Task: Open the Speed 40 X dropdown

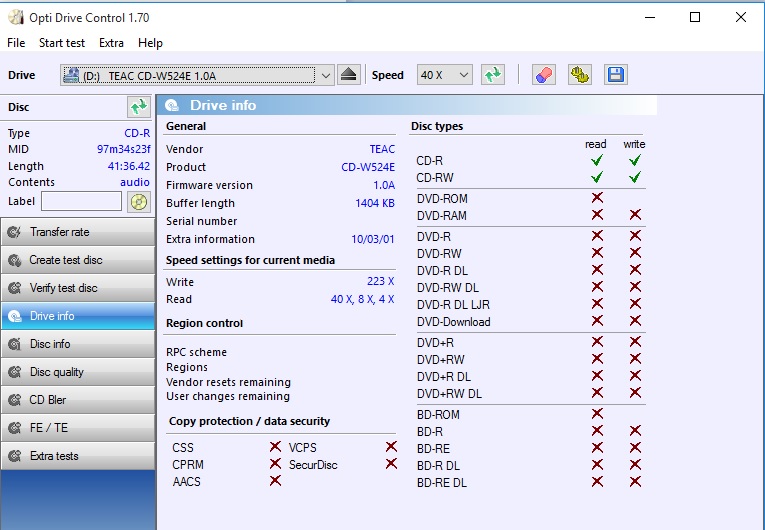Action: coord(444,75)
